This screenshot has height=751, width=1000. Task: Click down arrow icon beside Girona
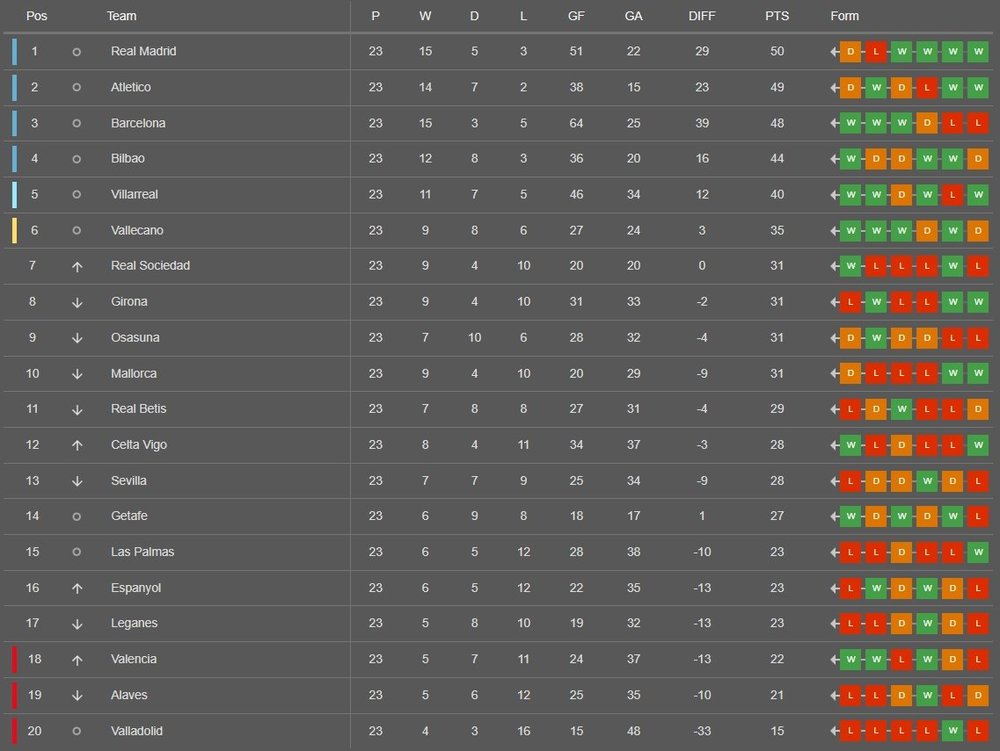[x=77, y=302]
